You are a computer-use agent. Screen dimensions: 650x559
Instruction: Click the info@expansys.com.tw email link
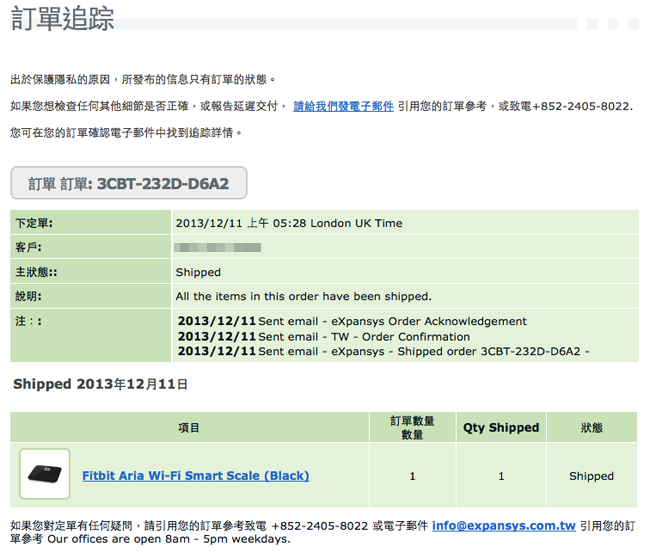(504, 526)
